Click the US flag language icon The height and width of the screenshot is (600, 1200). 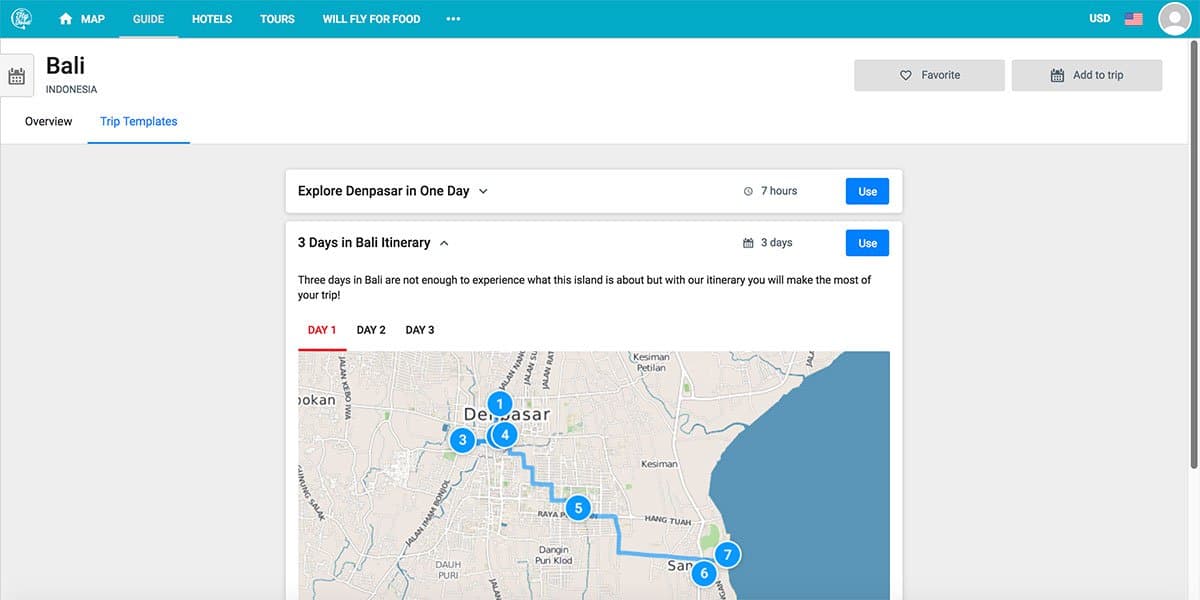(x=1133, y=19)
